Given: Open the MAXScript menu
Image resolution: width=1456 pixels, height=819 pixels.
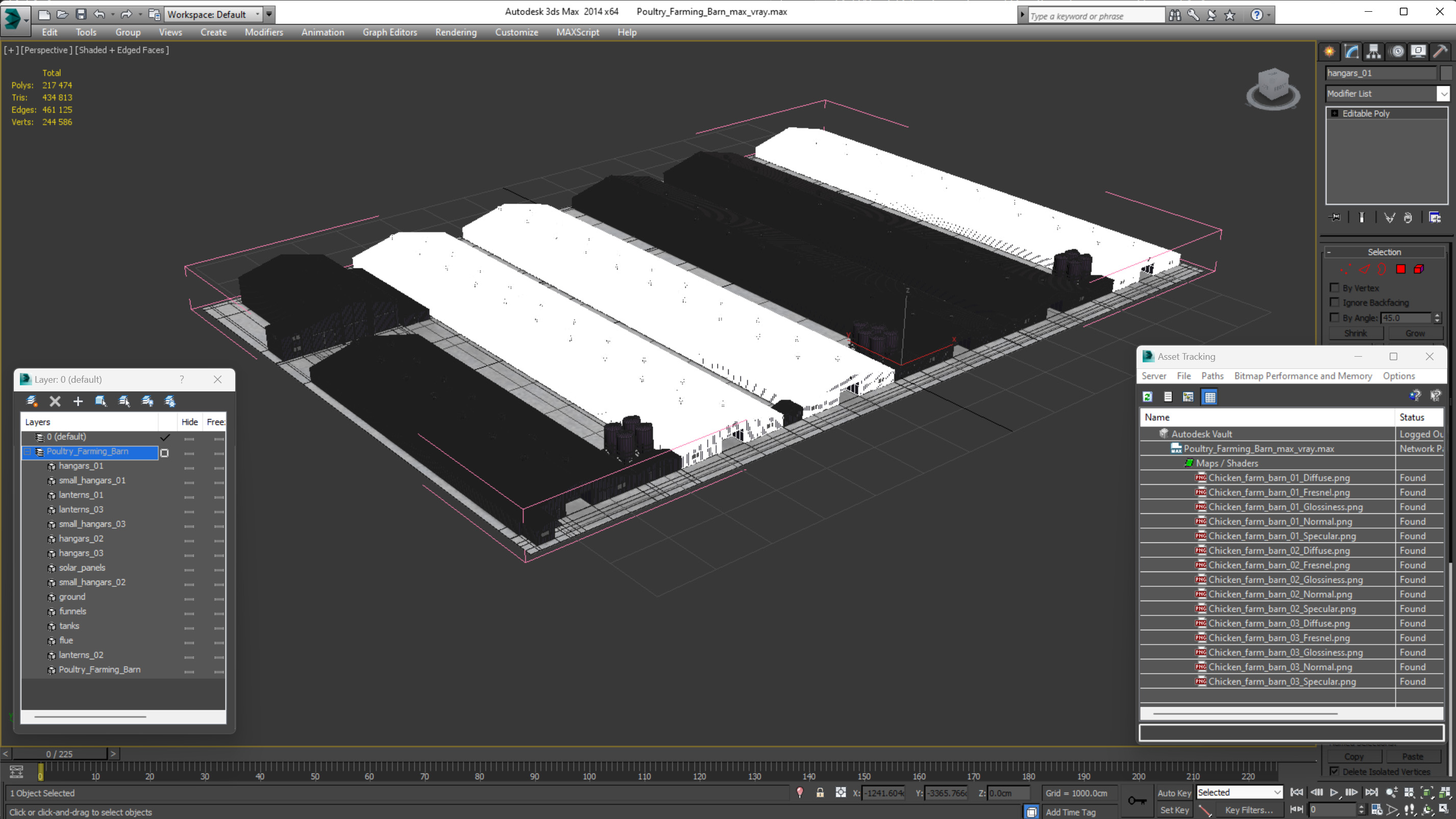Looking at the screenshot, I should pyautogui.click(x=577, y=32).
